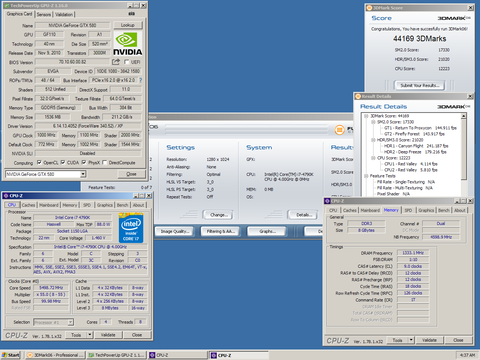
Task: Click the NVIDIA logo in GPU-Z
Action: click(128, 44)
